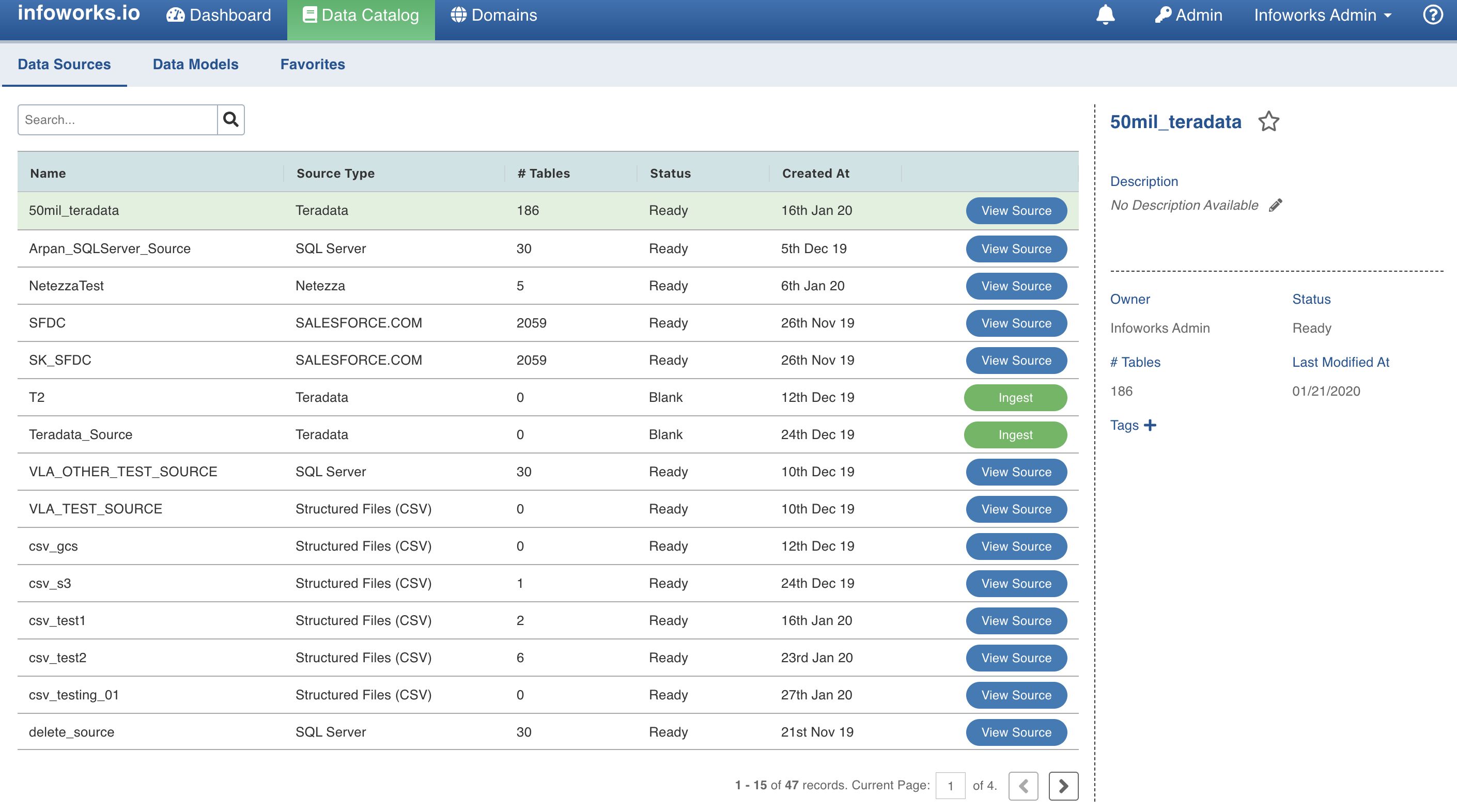Screen dimensions: 1457x812
Task: Select the delete_source row name
Action: point(71,732)
